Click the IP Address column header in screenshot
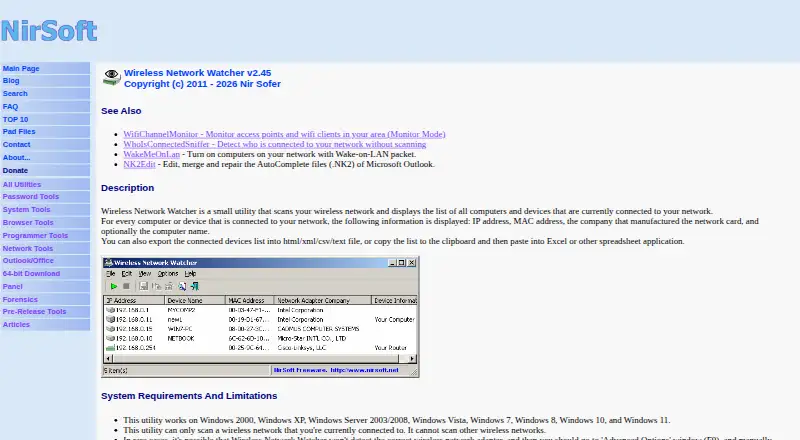800x440 pixels. coord(134,301)
